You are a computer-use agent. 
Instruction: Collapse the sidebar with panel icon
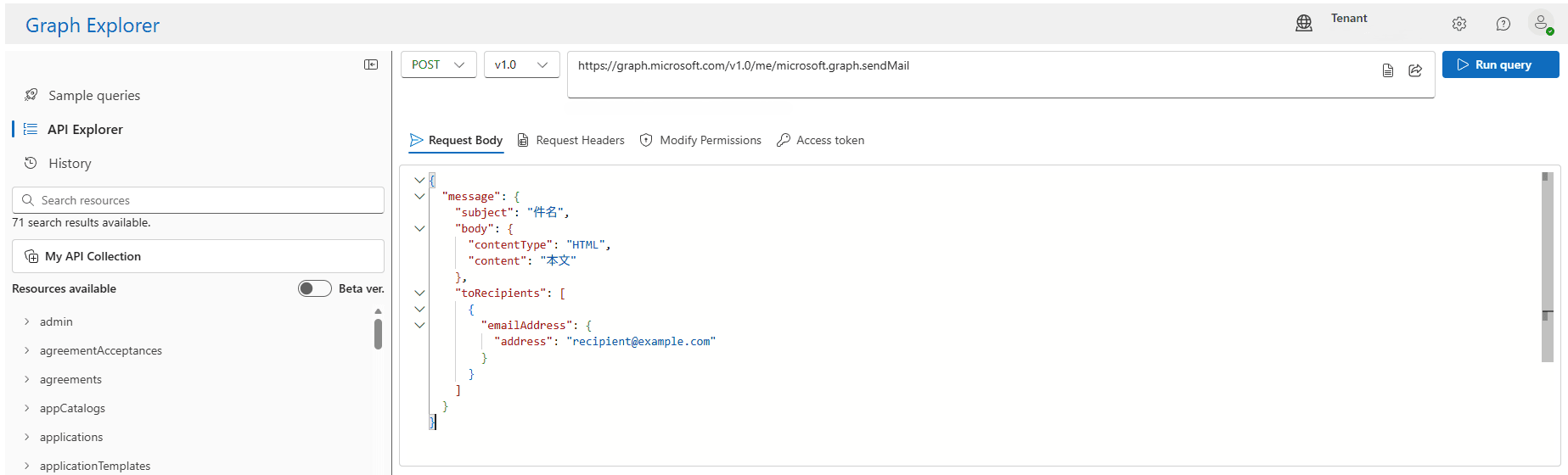pyautogui.click(x=371, y=64)
